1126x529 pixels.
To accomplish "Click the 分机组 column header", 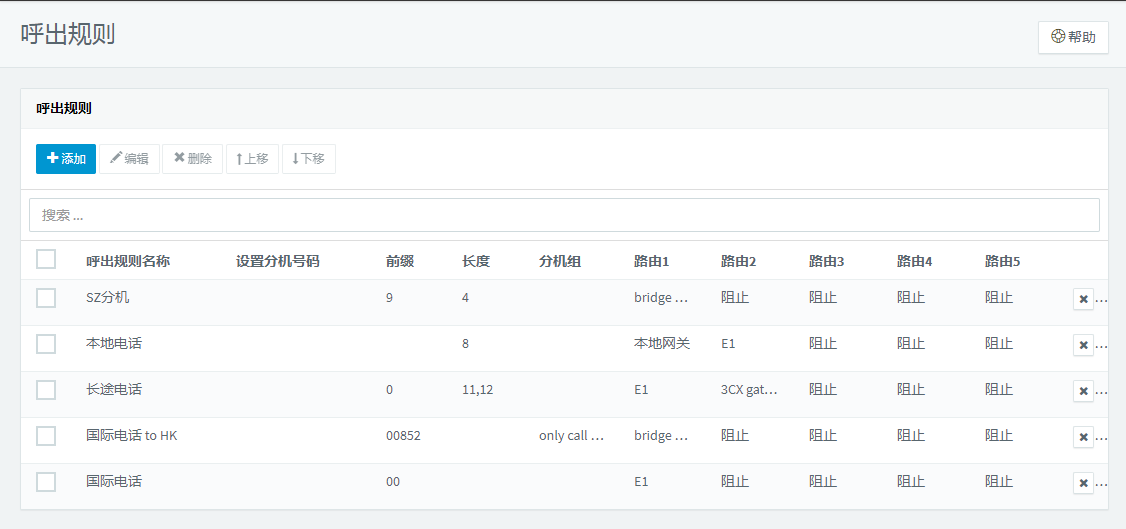I will [x=559, y=261].
